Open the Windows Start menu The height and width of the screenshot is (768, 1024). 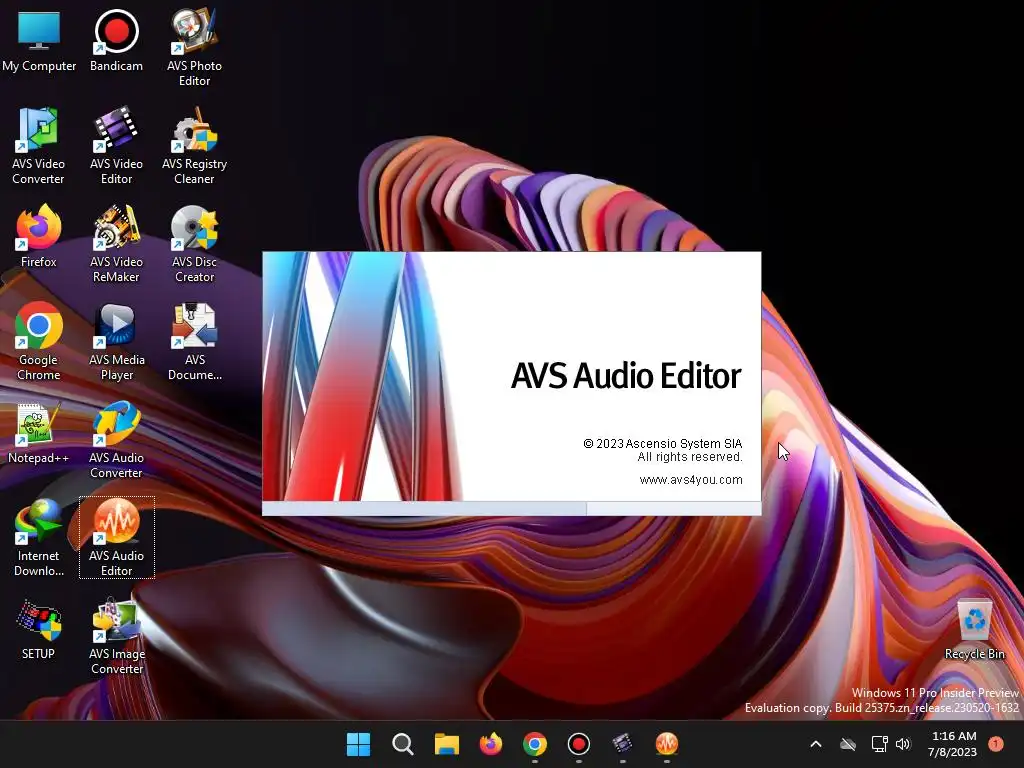[358, 744]
